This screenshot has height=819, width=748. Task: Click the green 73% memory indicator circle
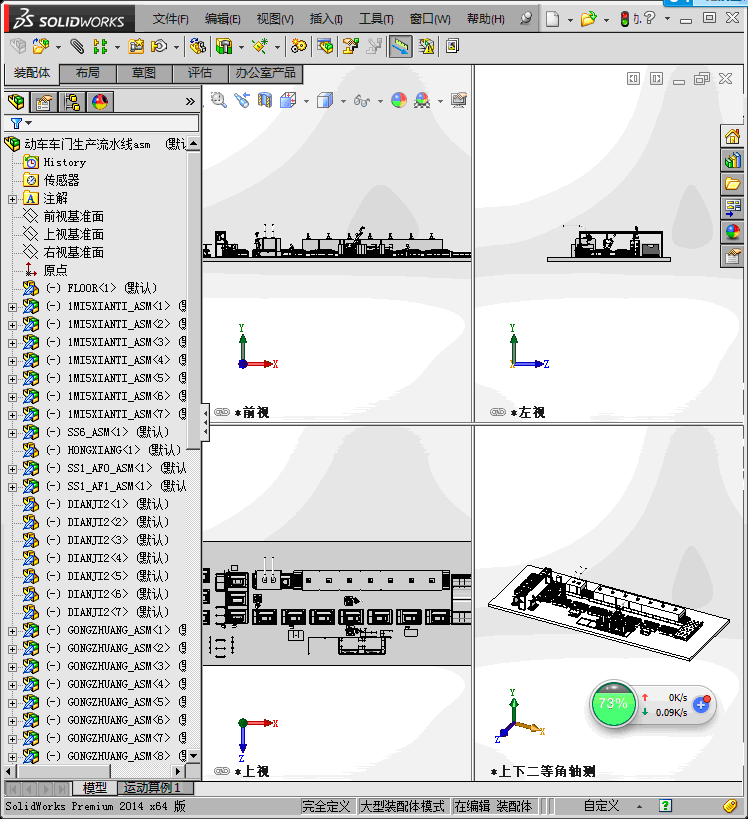[x=613, y=704]
